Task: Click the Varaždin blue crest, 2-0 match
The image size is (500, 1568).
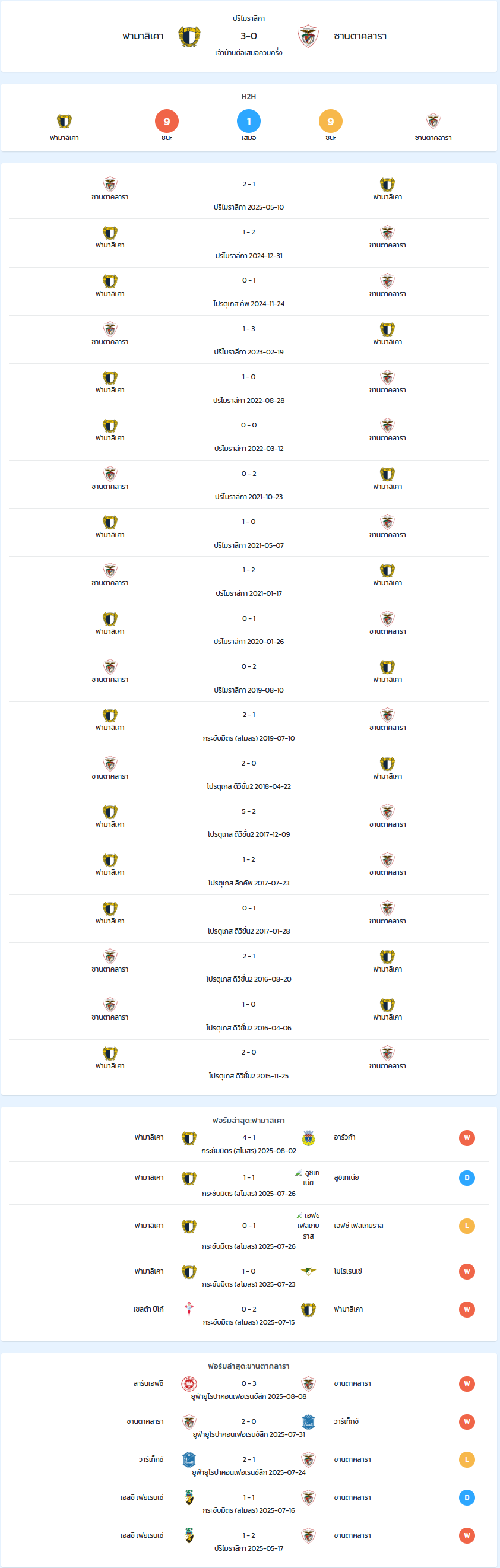Action: [309, 1421]
